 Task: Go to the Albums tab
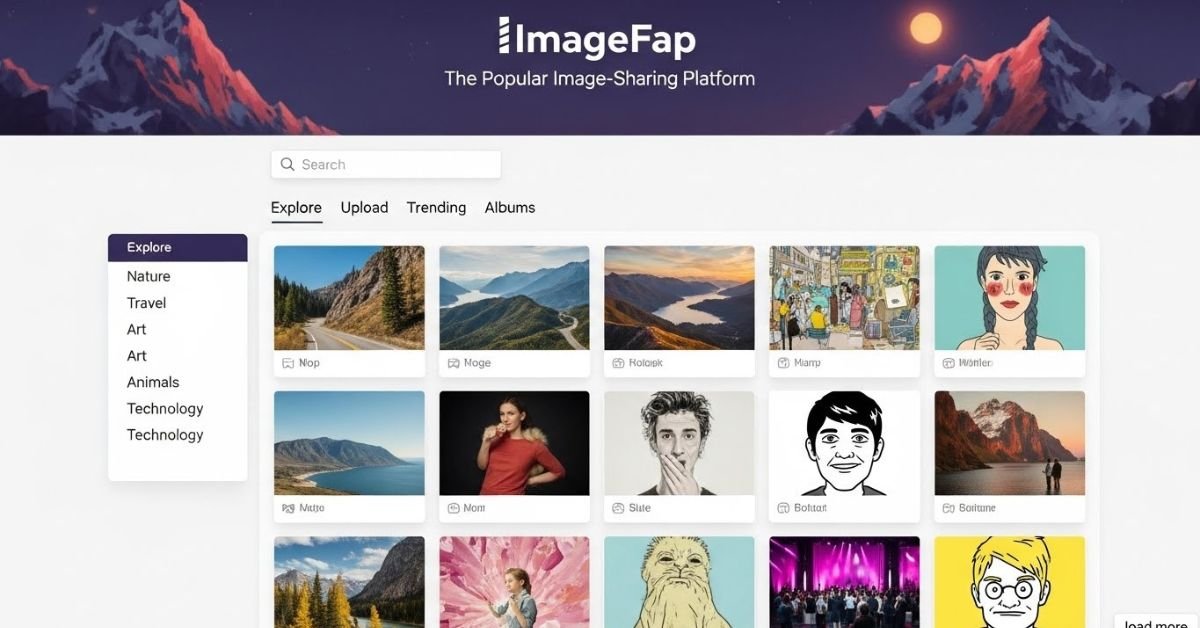510,208
